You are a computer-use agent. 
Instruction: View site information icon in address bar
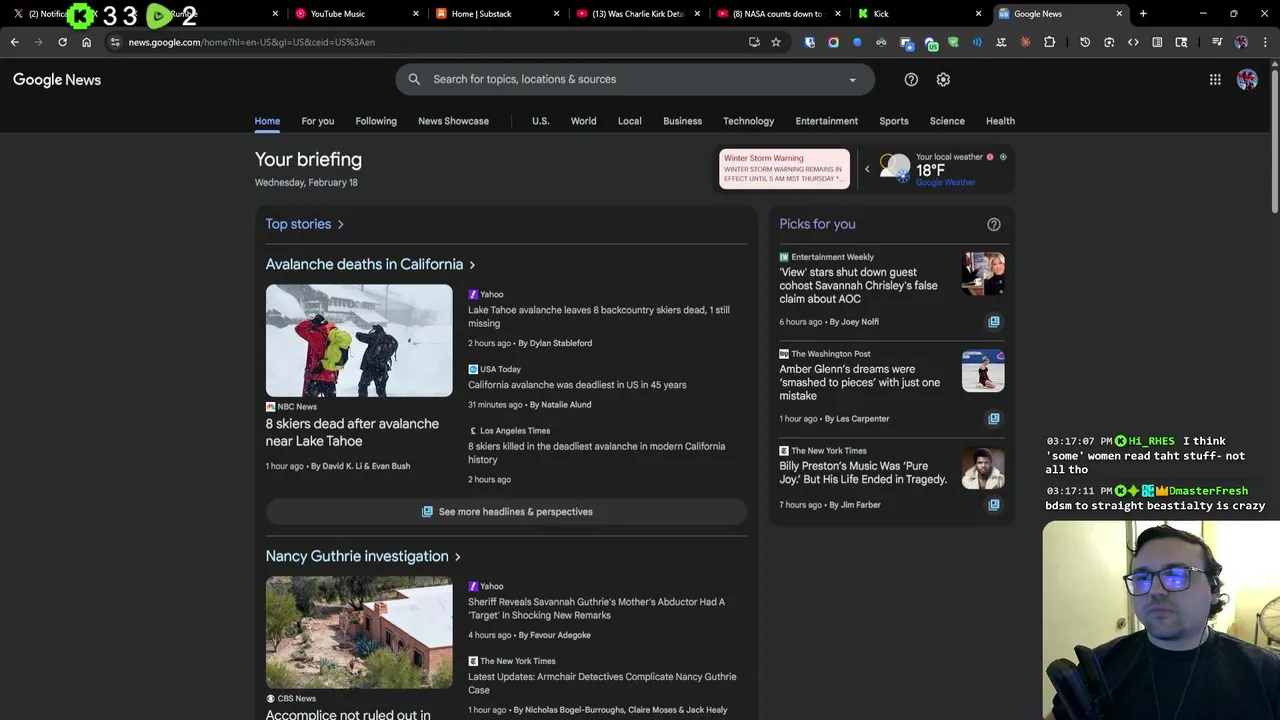(x=115, y=42)
